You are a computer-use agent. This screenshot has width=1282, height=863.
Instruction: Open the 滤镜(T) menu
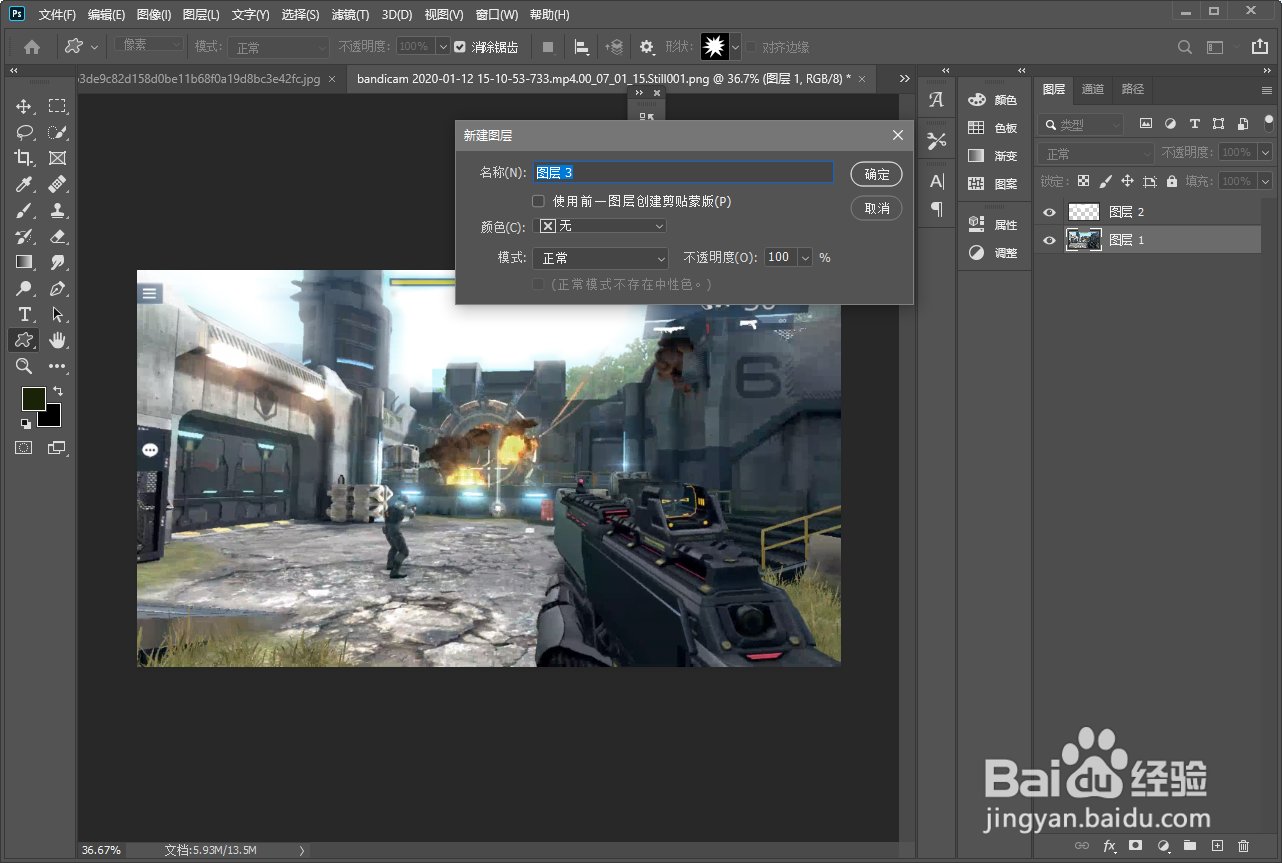point(350,15)
